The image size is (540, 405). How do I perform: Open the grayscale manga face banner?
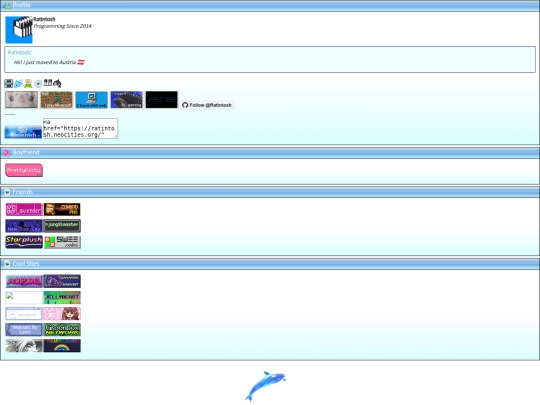tap(24, 346)
